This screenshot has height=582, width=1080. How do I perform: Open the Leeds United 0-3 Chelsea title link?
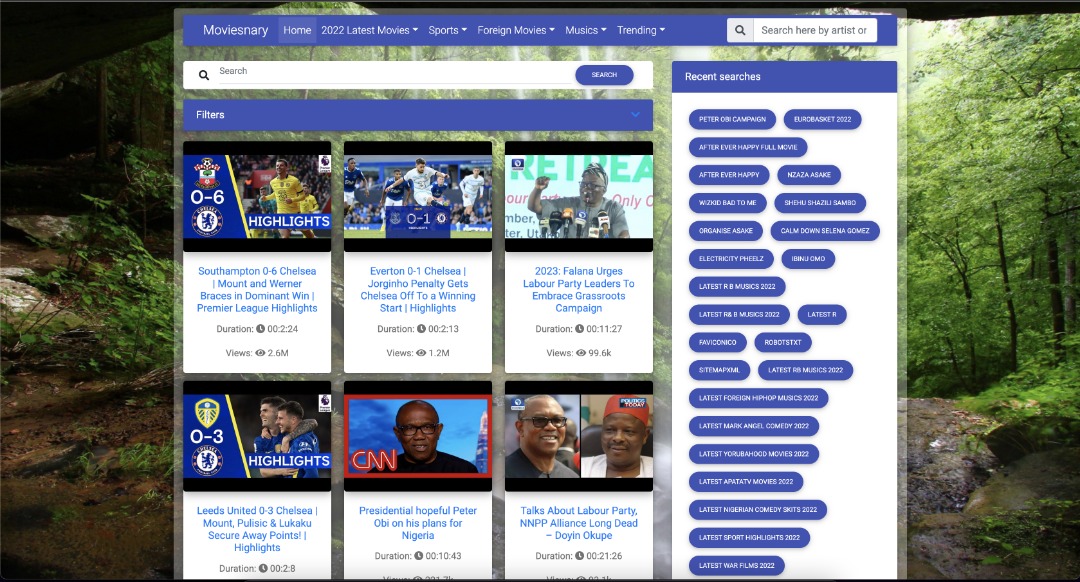tap(257, 529)
